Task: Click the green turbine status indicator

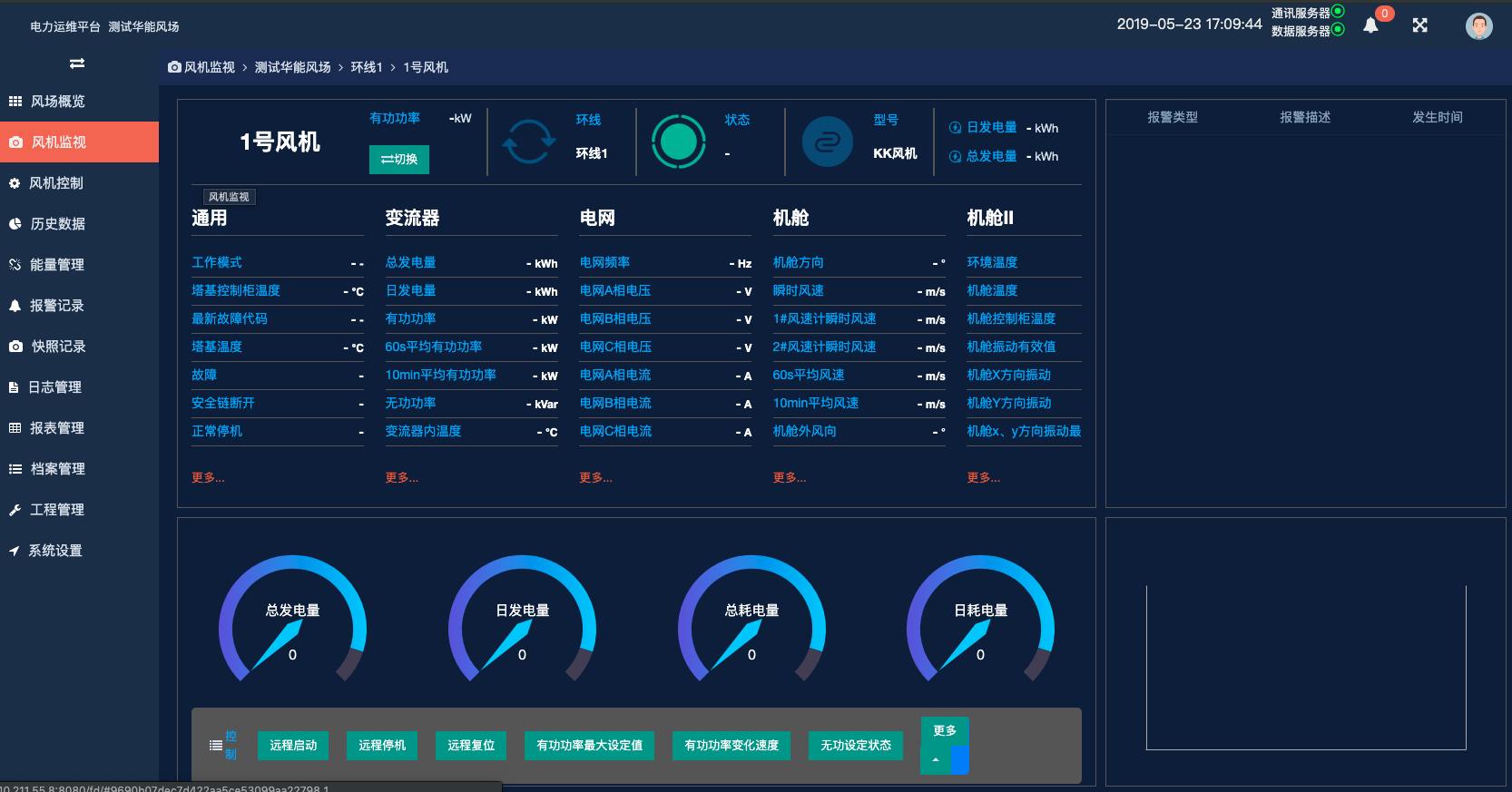Action: pyautogui.click(x=679, y=142)
